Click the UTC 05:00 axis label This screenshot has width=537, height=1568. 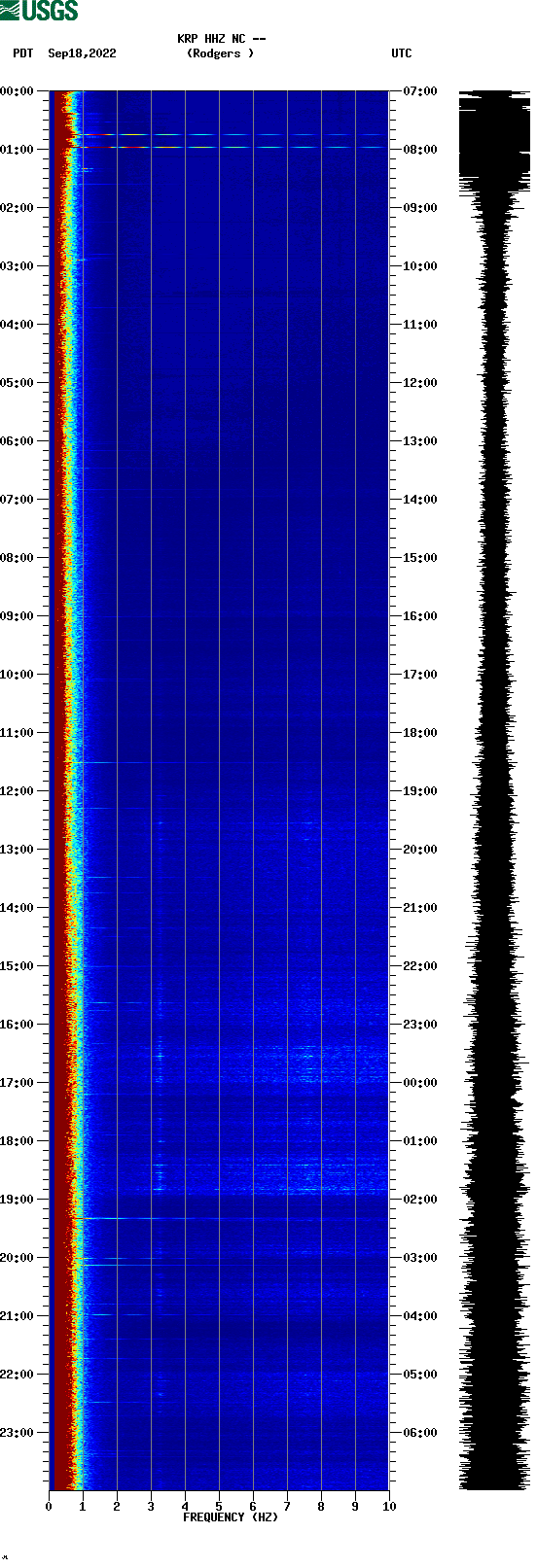pyautogui.click(x=420, y=1375)
